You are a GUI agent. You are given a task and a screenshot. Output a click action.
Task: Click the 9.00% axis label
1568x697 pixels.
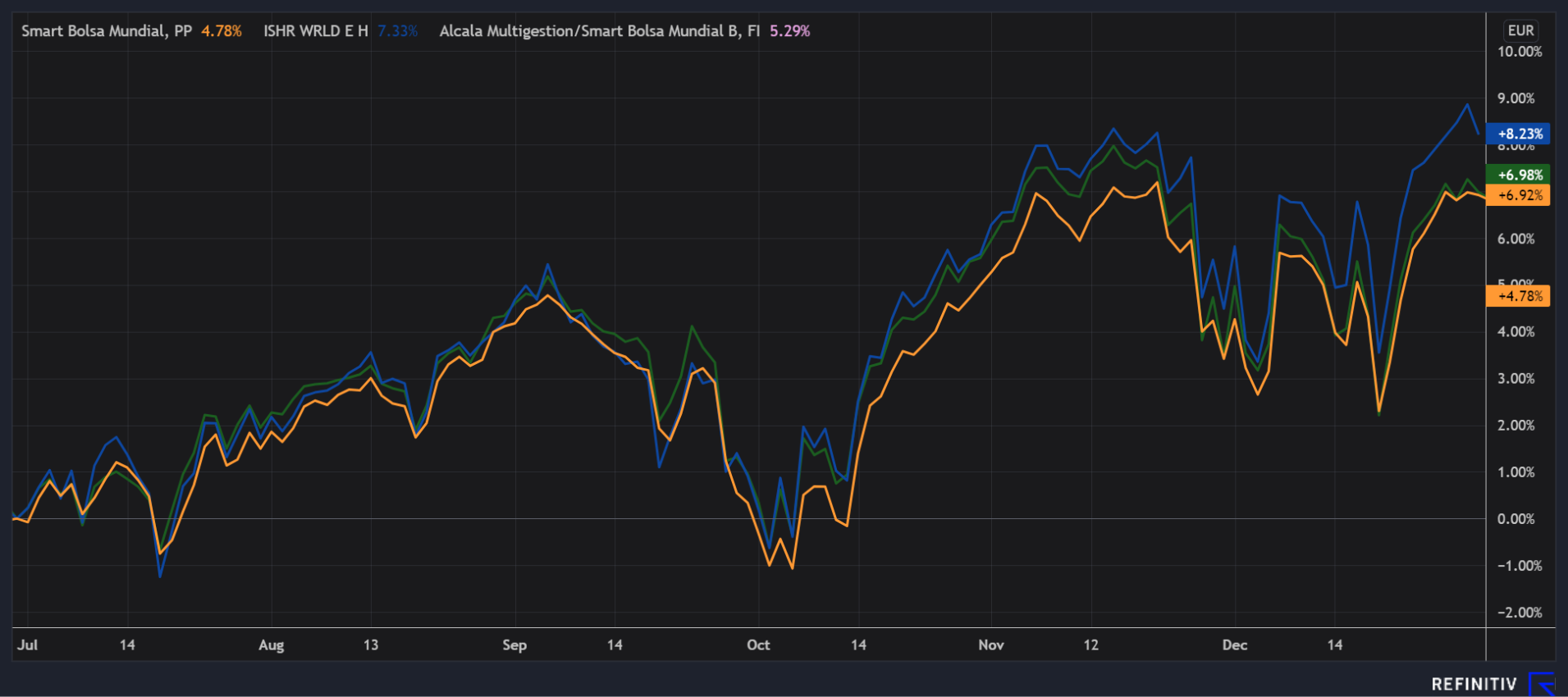[1516, 98]
